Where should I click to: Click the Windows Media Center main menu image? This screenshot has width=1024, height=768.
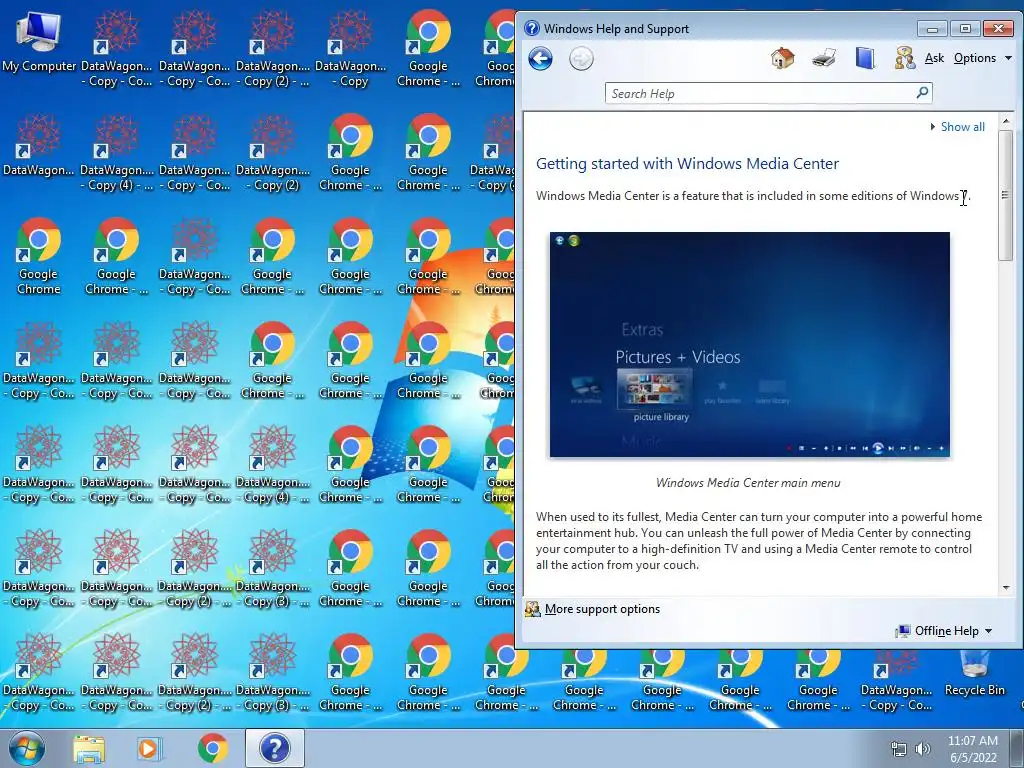750,344
